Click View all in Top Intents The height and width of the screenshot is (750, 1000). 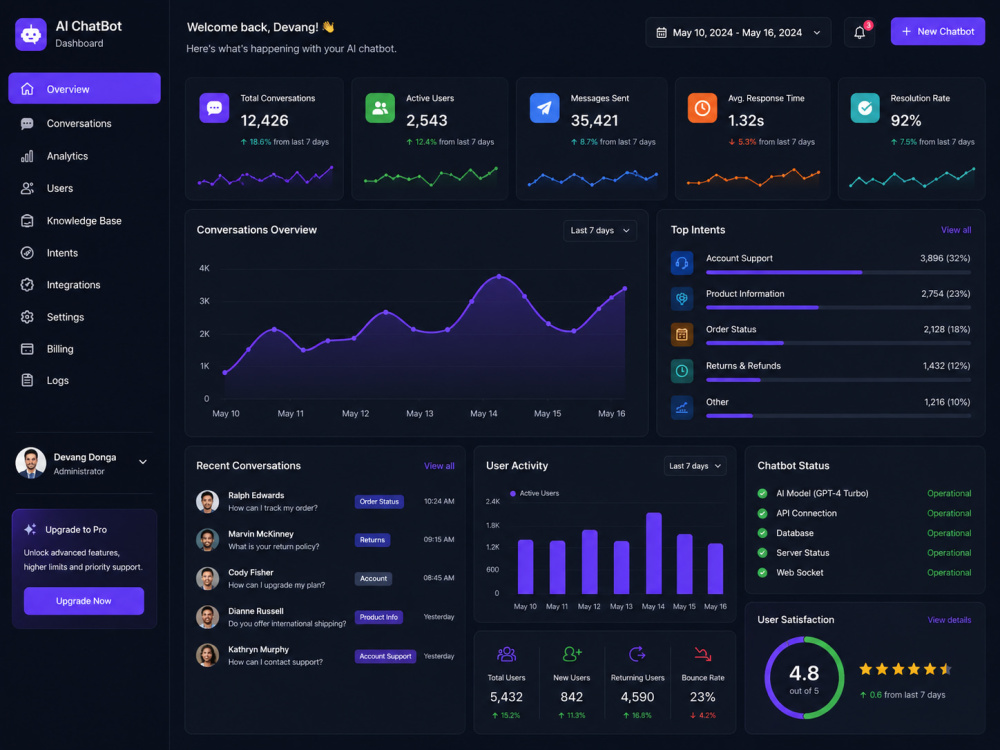[x=955, y=230]
